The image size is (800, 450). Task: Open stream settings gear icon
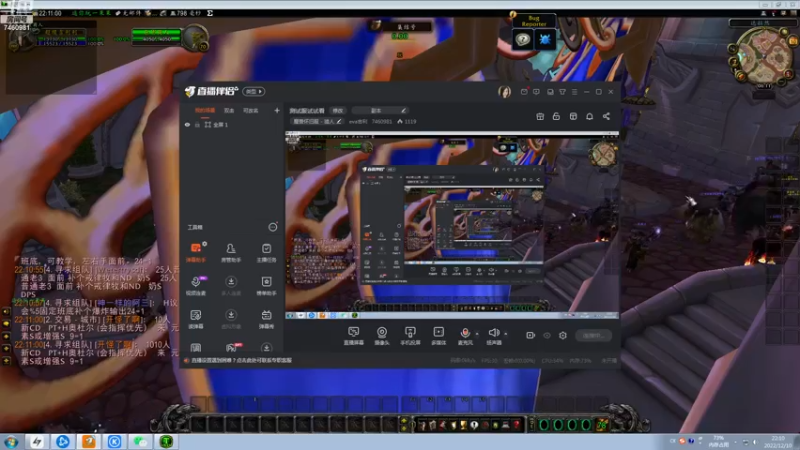click(x=563, y=335)
